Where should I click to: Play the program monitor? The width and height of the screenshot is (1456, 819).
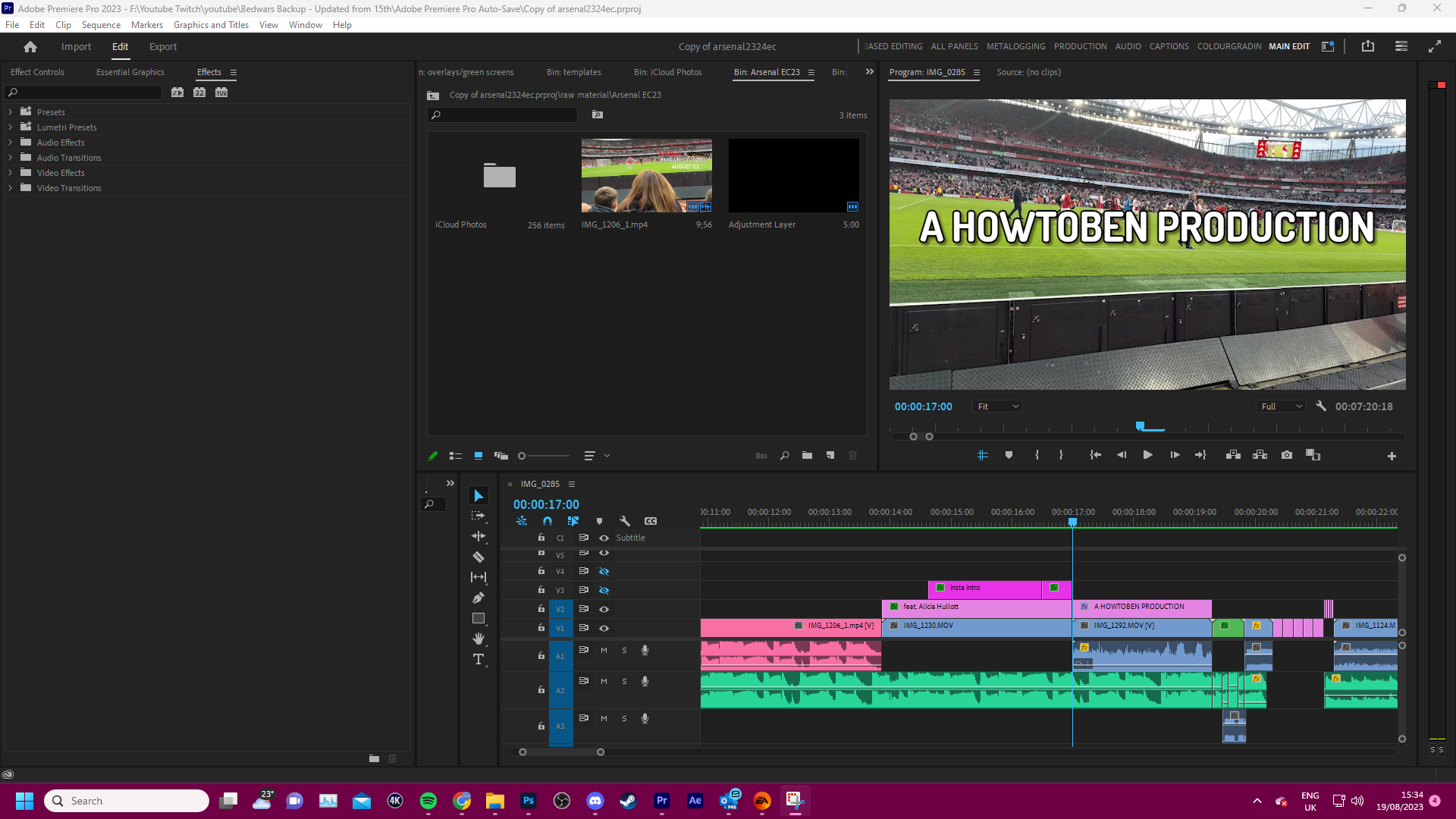(x=1147, y=455)
